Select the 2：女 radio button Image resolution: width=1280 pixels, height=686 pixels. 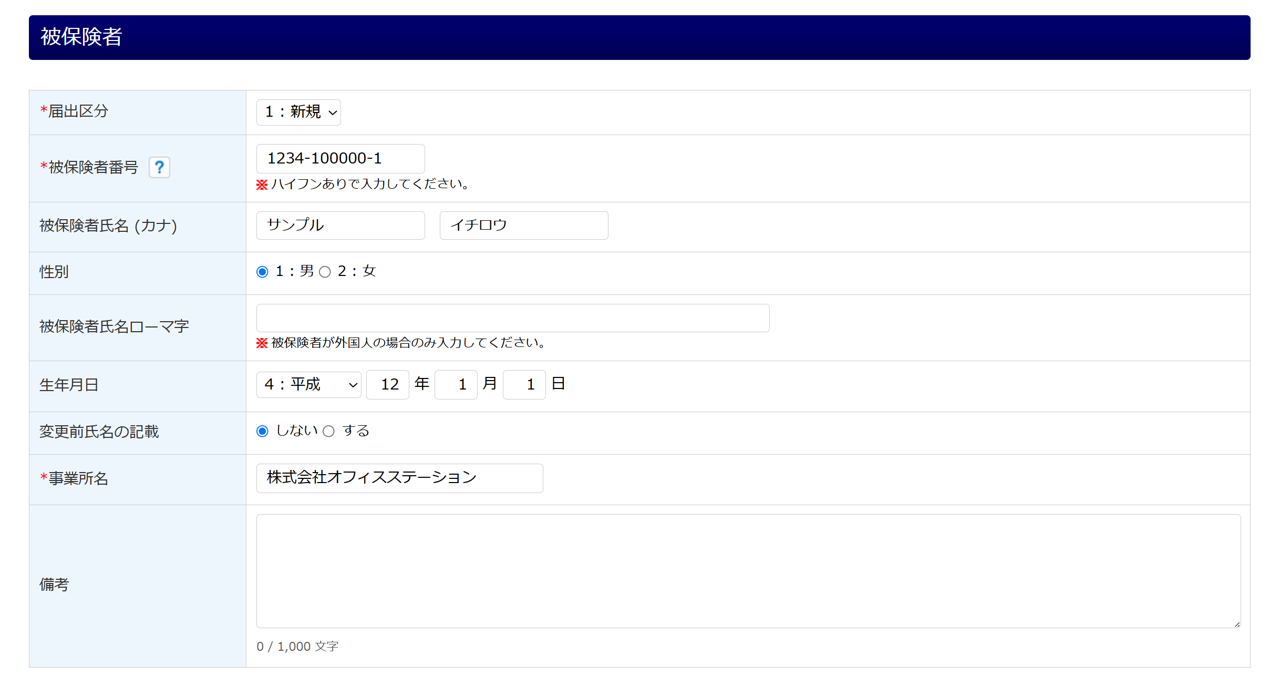coord(325,272)
